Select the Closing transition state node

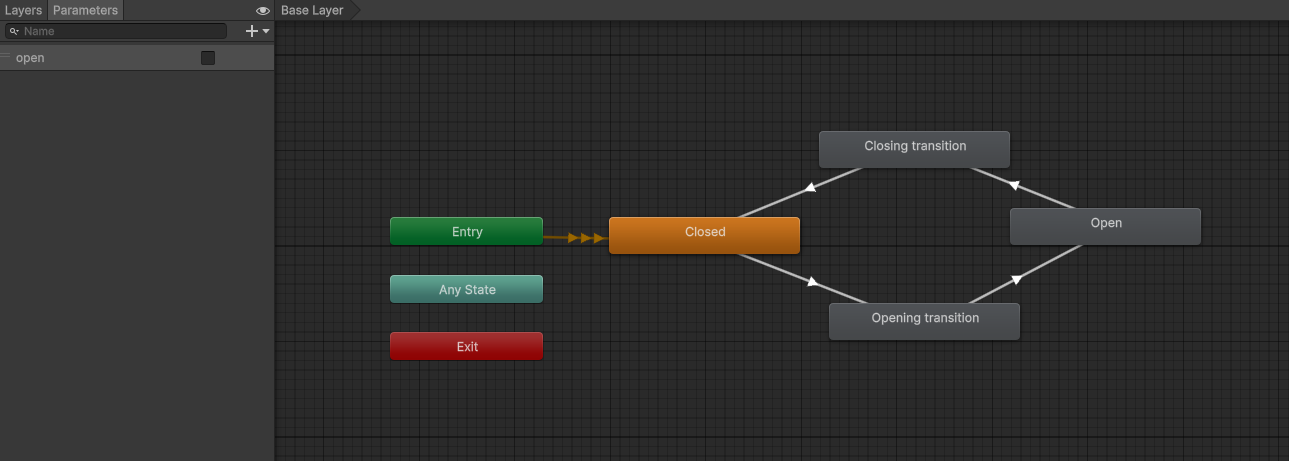point(914,149)
